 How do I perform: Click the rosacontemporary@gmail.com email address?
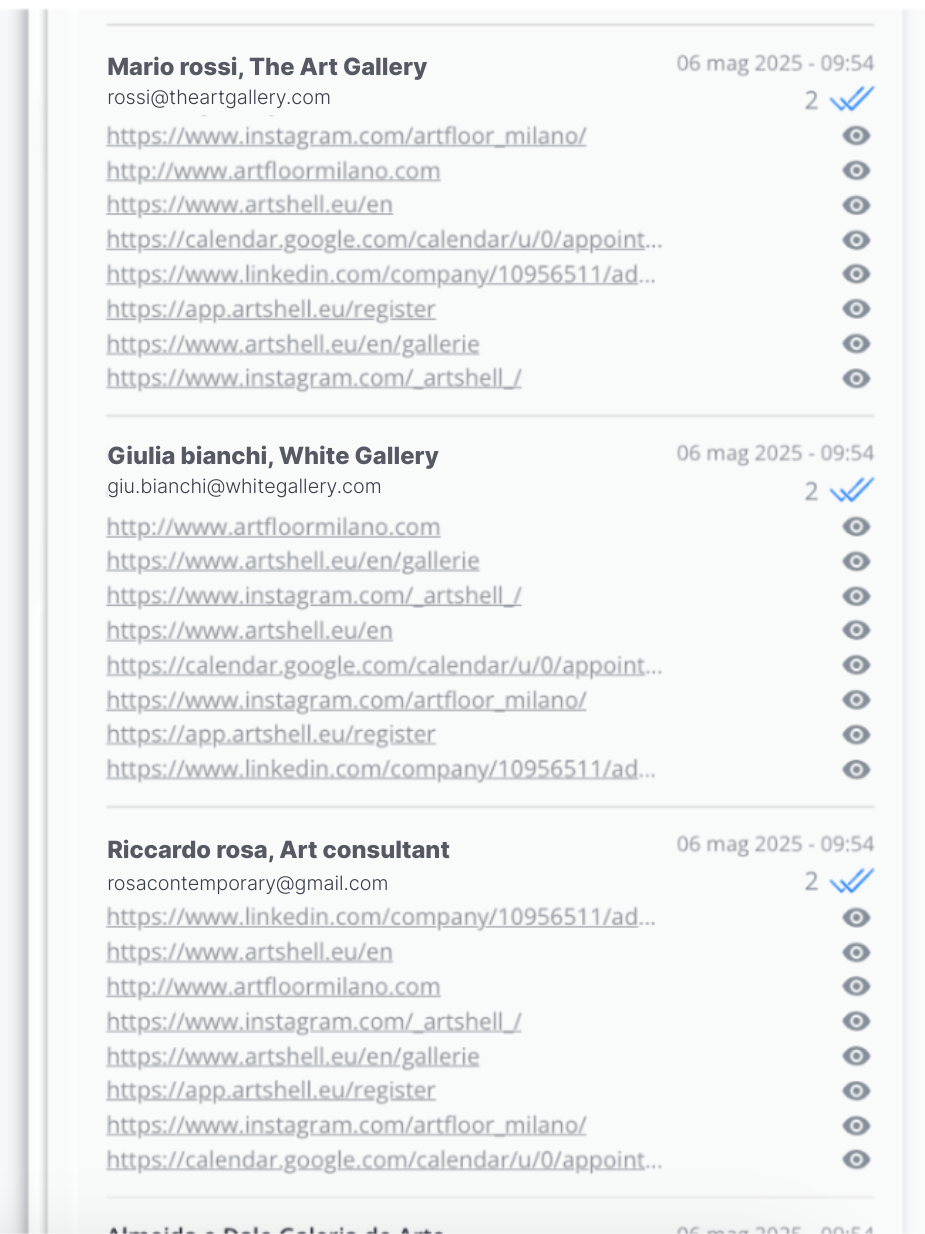tap(247, 883)
